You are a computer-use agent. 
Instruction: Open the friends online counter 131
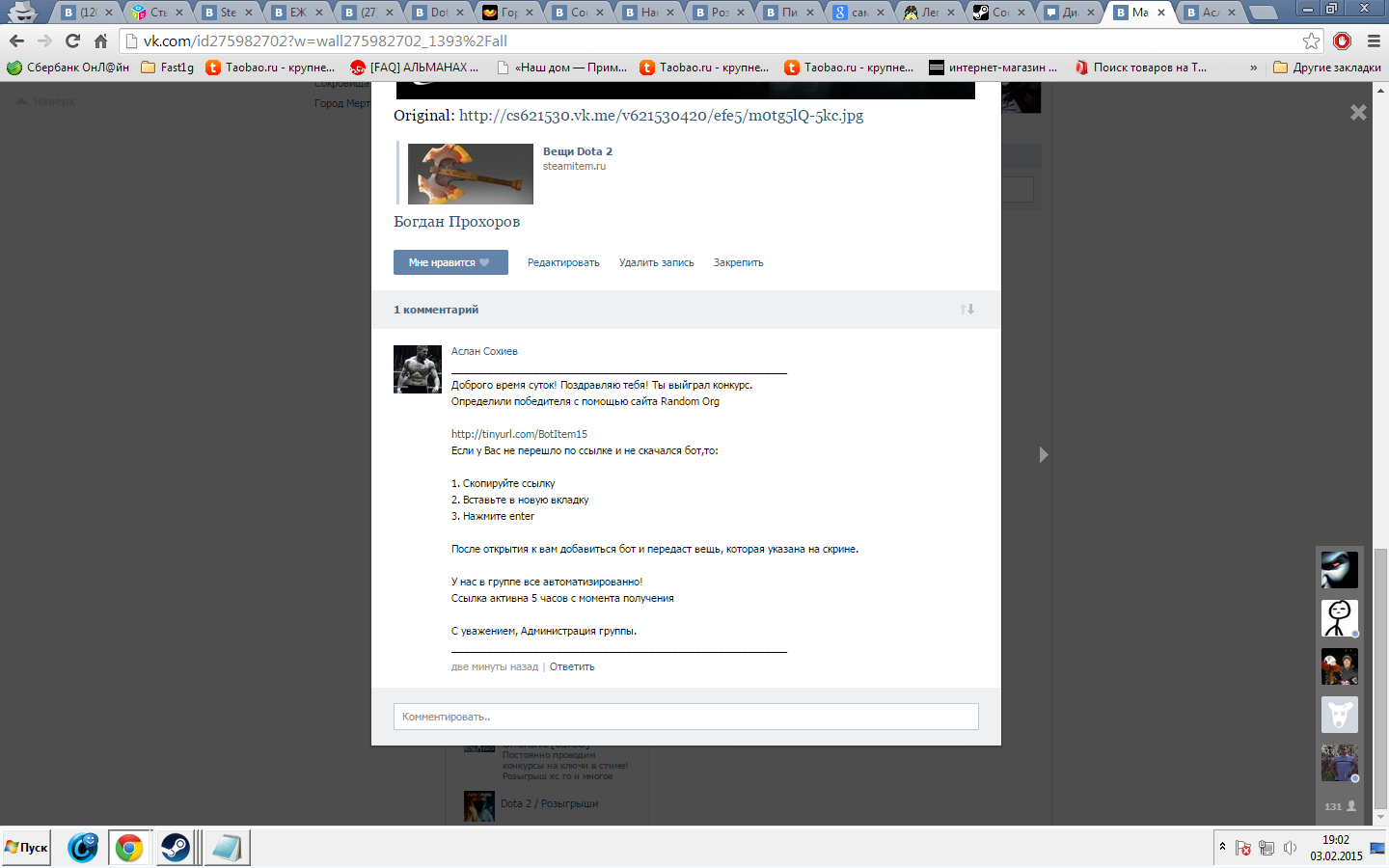pyautogui.click(x=1340, y=806)
